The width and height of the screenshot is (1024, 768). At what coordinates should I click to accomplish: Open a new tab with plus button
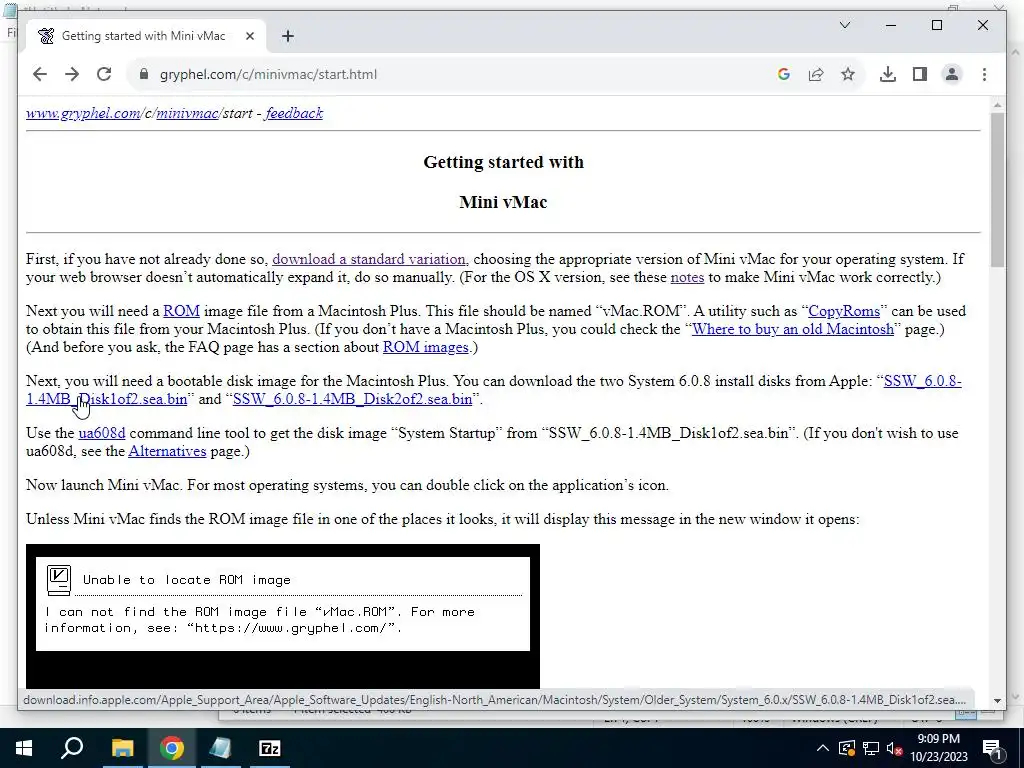(x=288, y=36)
